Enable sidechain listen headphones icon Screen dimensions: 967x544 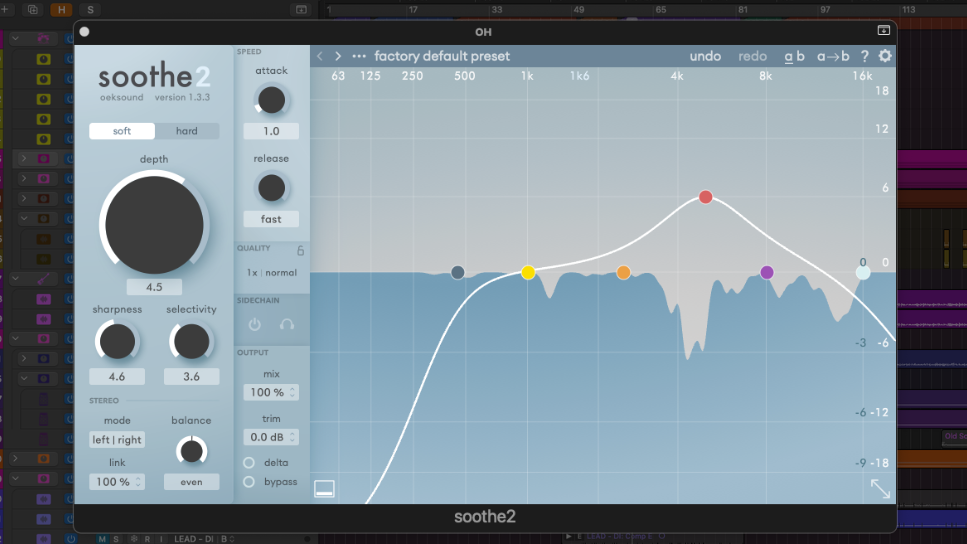287,324
